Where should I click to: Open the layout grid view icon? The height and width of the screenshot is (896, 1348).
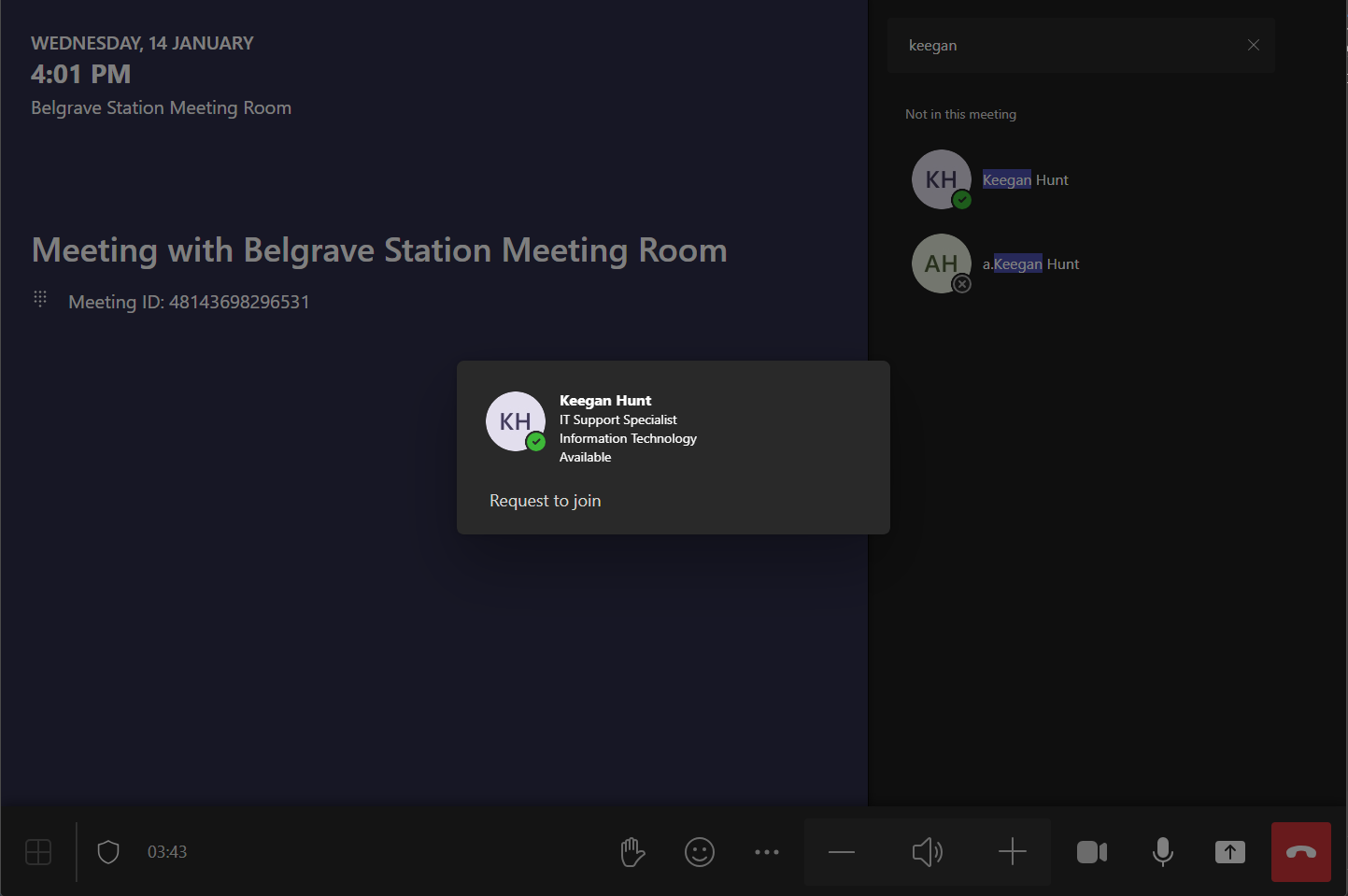click(38, 852)
